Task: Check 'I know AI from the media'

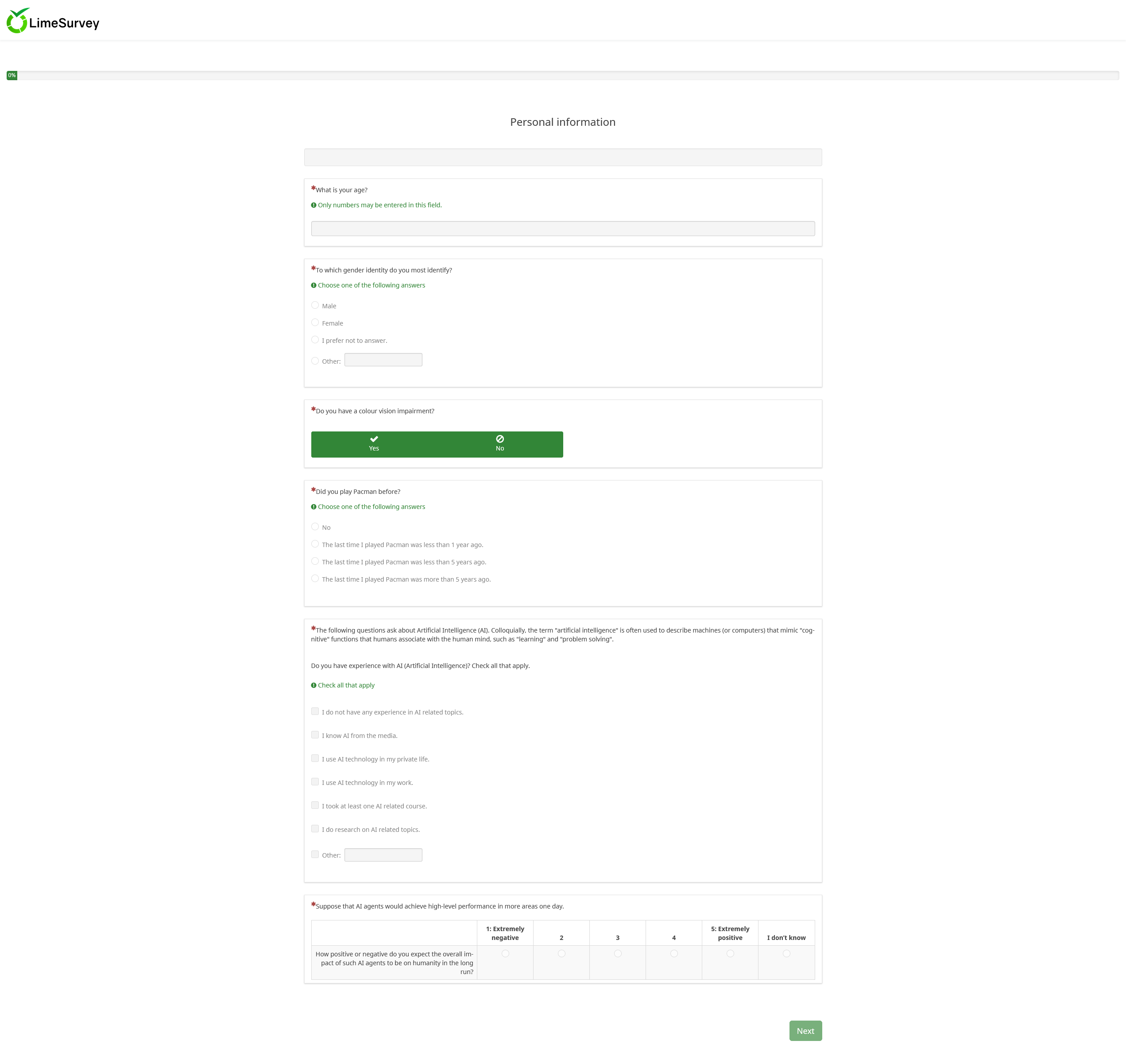Action: 315,735
